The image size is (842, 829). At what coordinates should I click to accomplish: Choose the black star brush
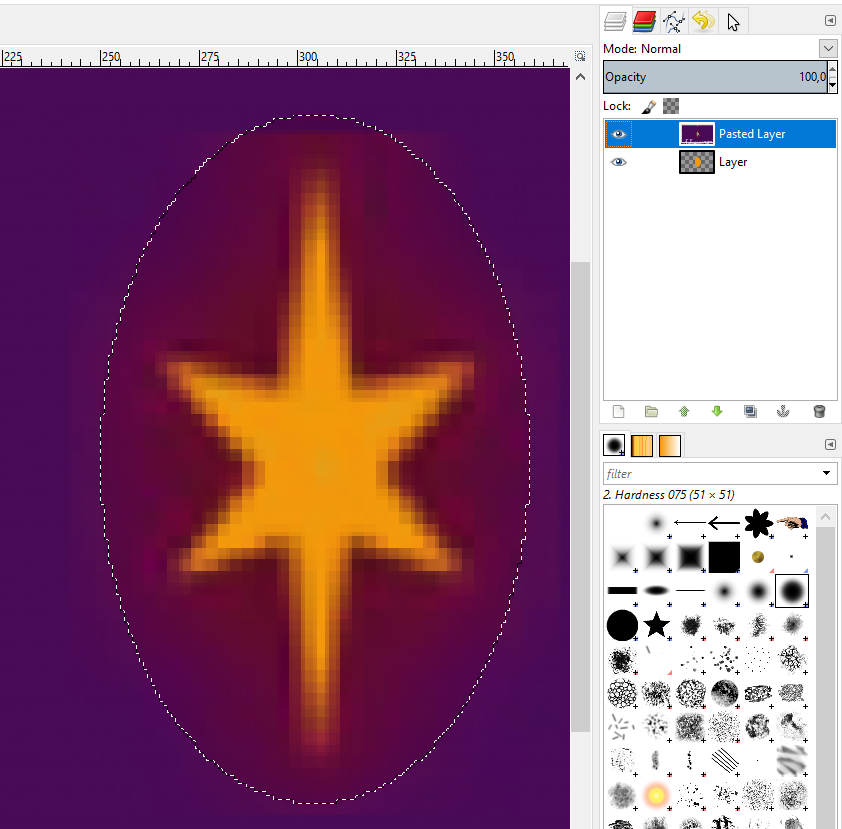point(656,625)
